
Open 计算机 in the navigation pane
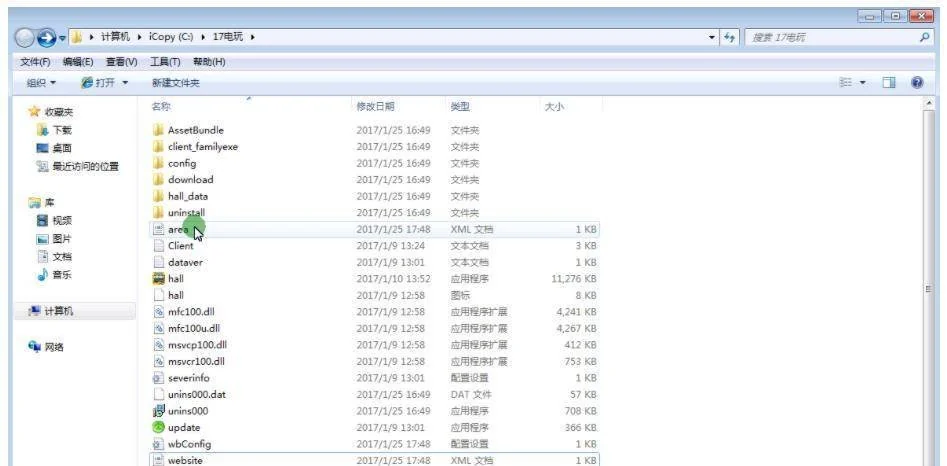pos(58,312)
